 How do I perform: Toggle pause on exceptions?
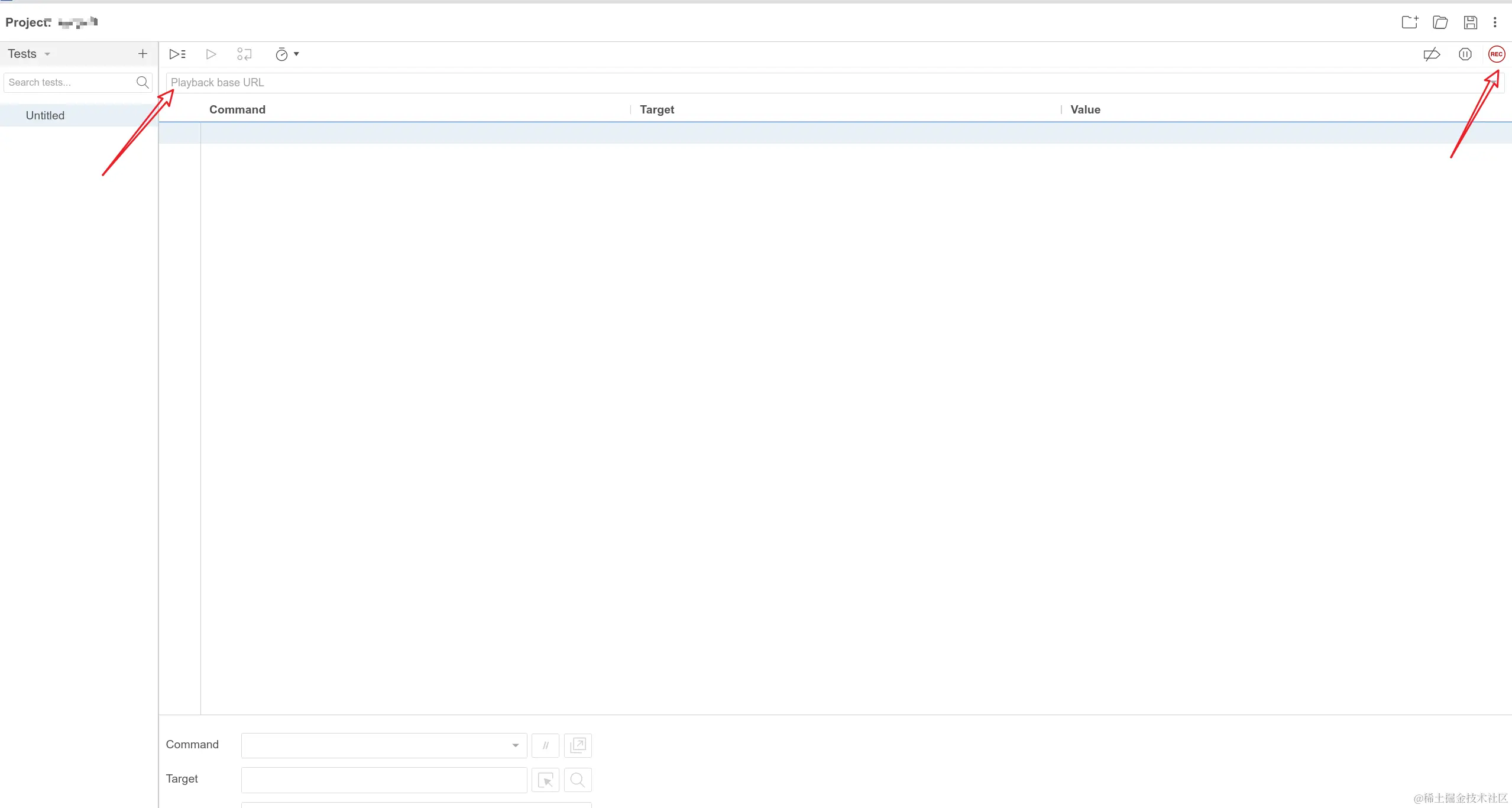click(x=1465, y=54)
